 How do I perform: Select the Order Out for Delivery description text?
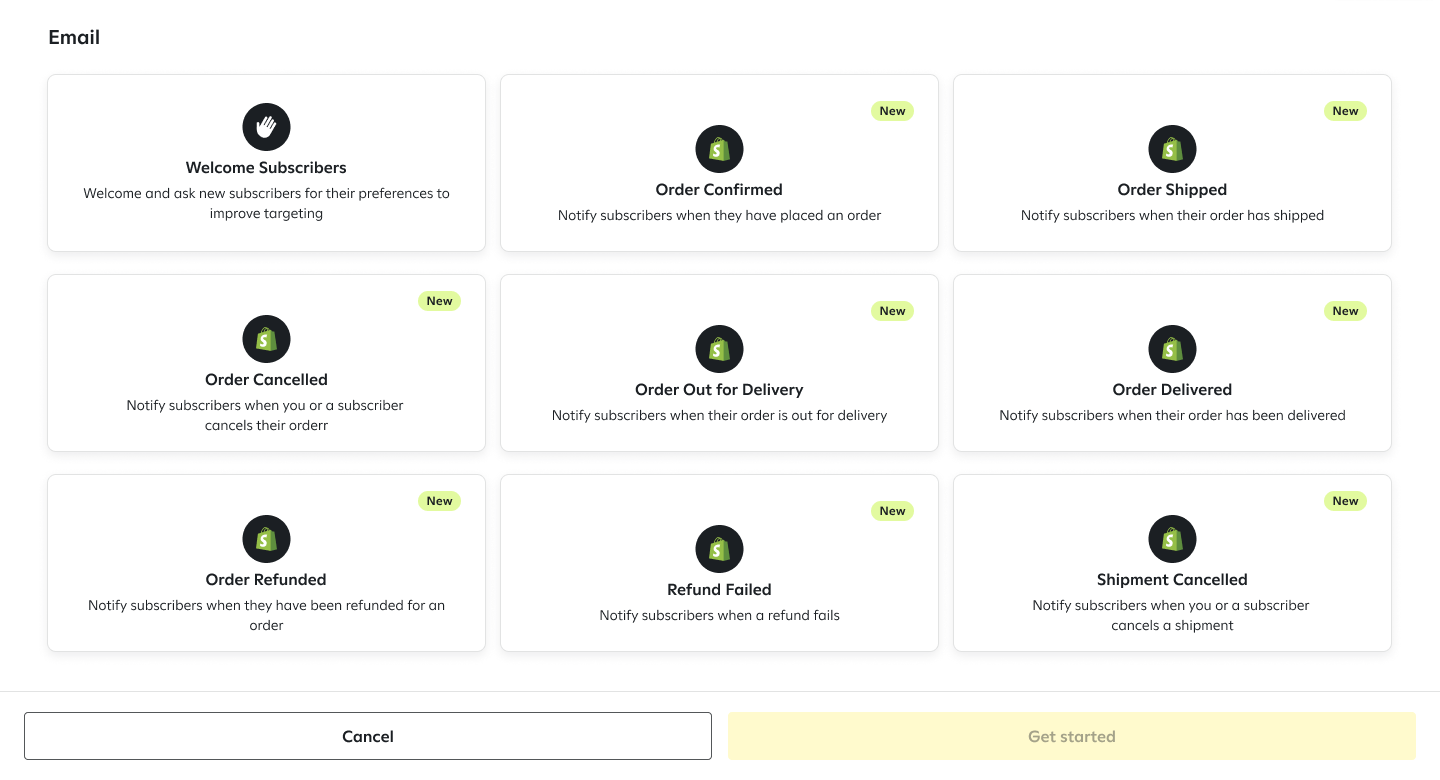click(x=719, y=415)
